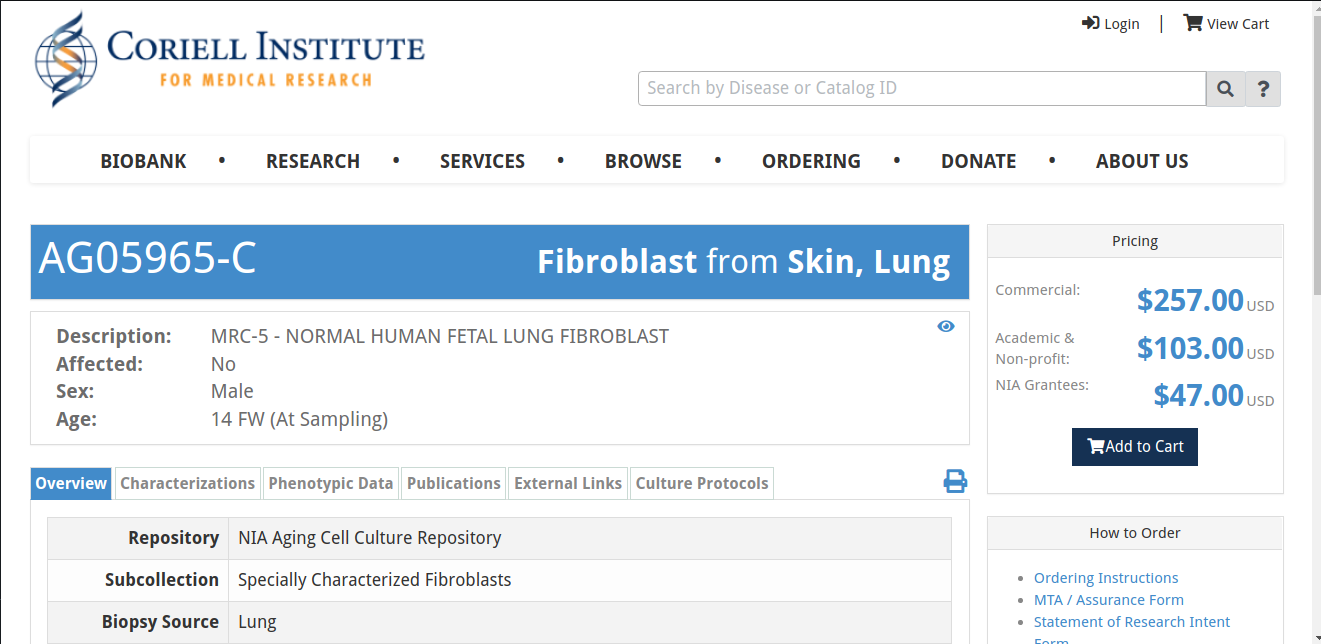Expand the ORDERING navigation menu
Screen dimensions: 1321x644
tap(811, 161)
